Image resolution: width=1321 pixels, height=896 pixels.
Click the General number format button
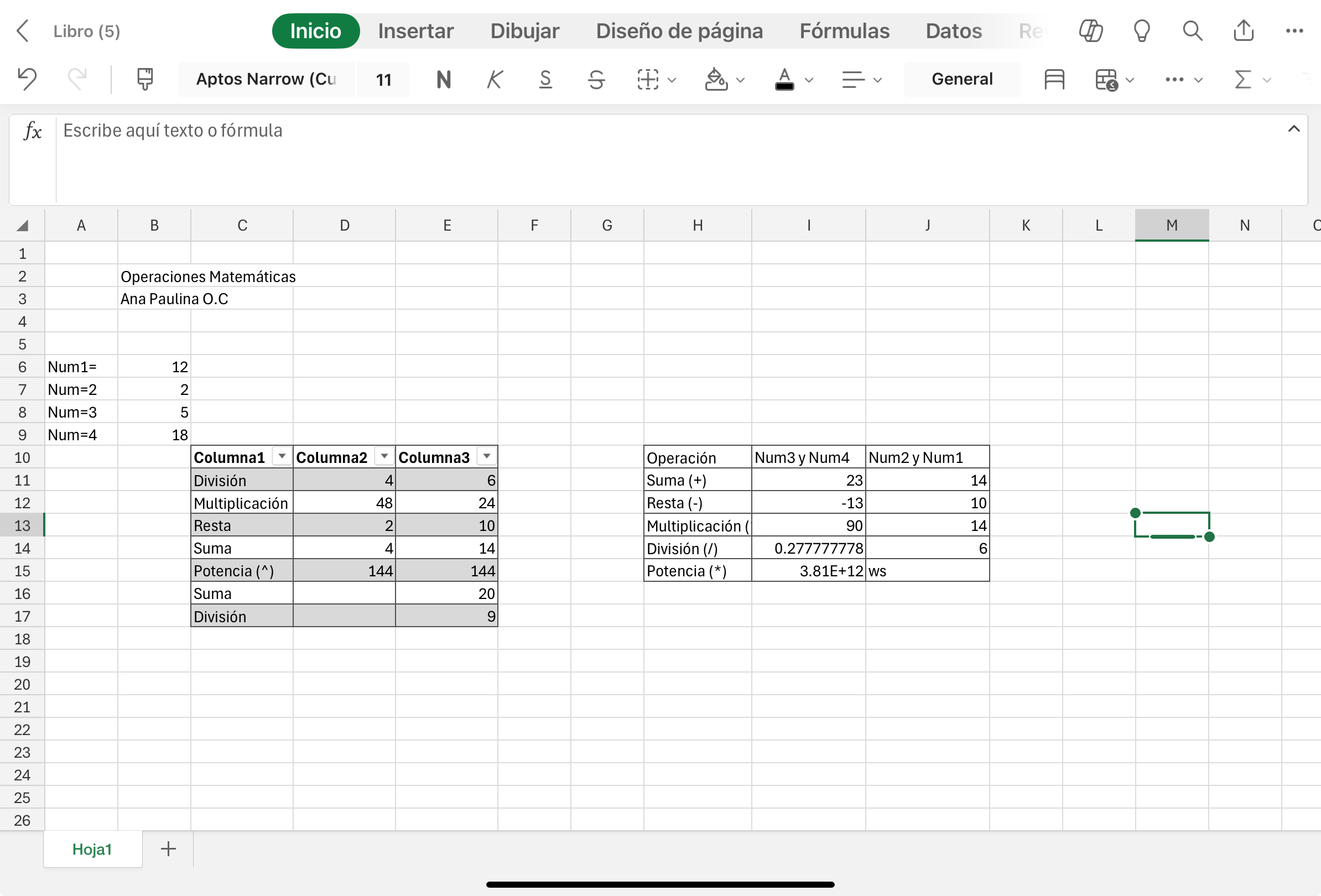(962, 79)
